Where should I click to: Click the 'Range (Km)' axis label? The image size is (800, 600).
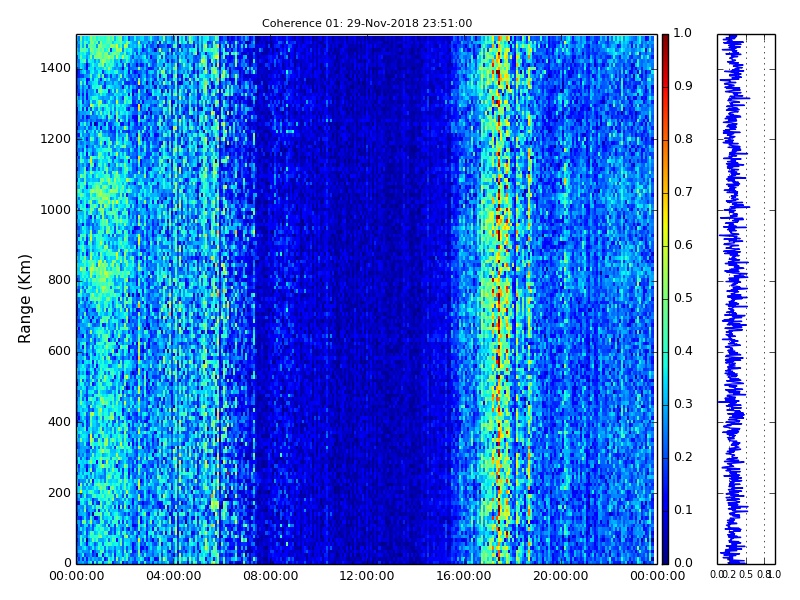pos(24,299)
